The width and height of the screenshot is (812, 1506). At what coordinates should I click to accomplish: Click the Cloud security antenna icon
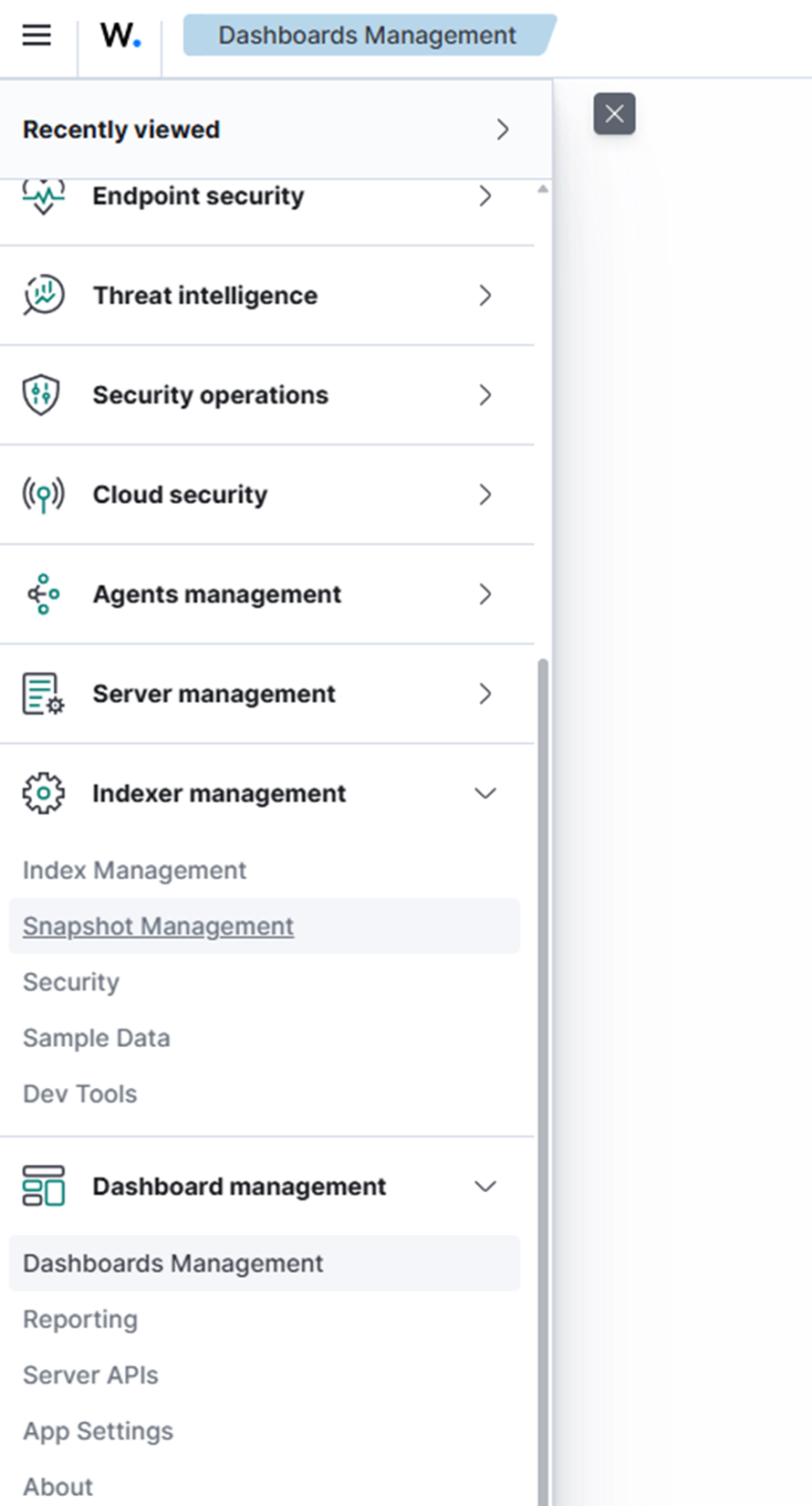43,495
